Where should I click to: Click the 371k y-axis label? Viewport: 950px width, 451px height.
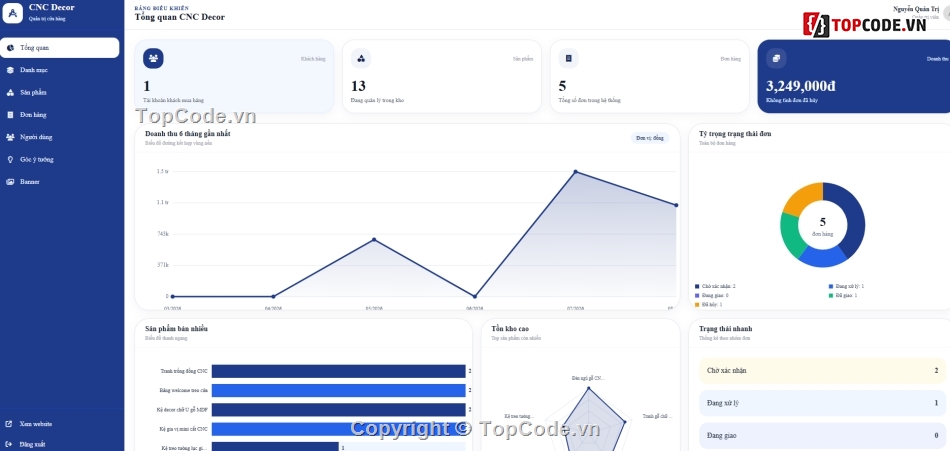[162, 265]
